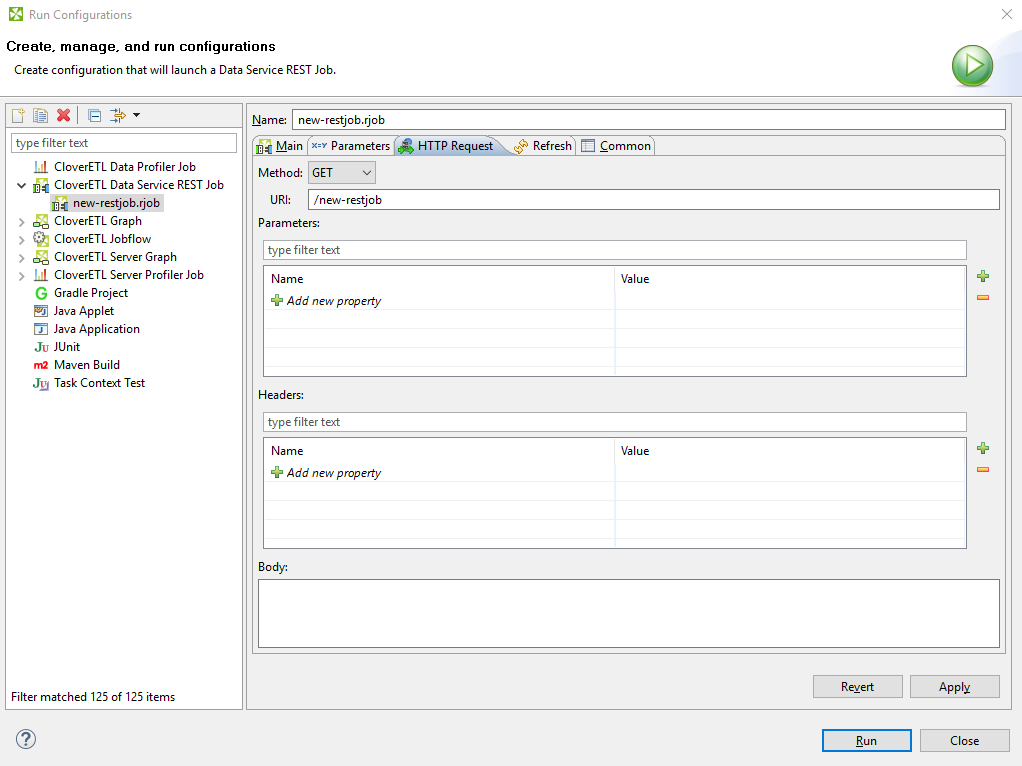Image resolution: width=1022 pixels, height=766 pixels.
Task: Expand CloverETL Server Profiler Job node
Action: pos(22,276)
